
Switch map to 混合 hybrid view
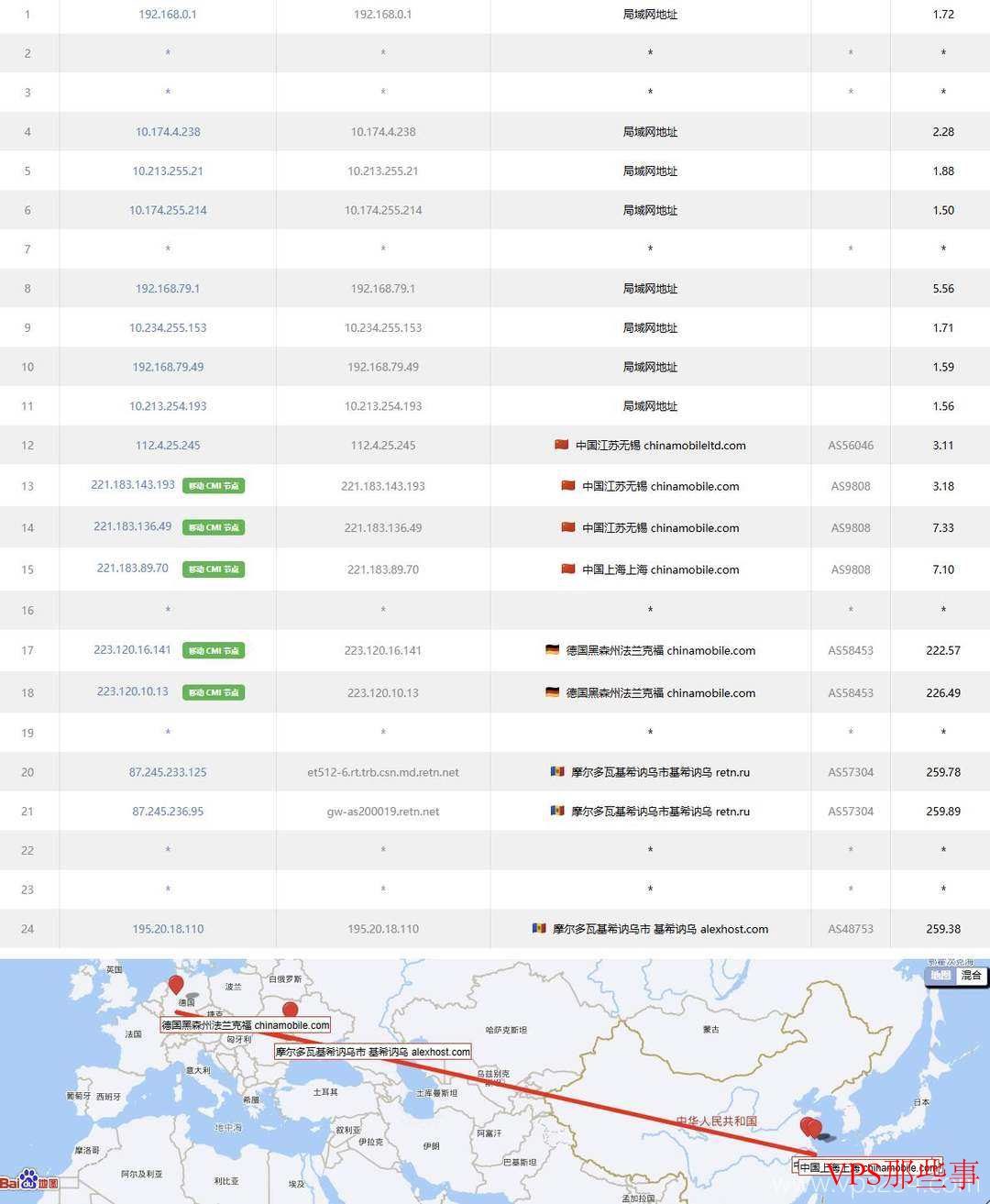point(971,976)
